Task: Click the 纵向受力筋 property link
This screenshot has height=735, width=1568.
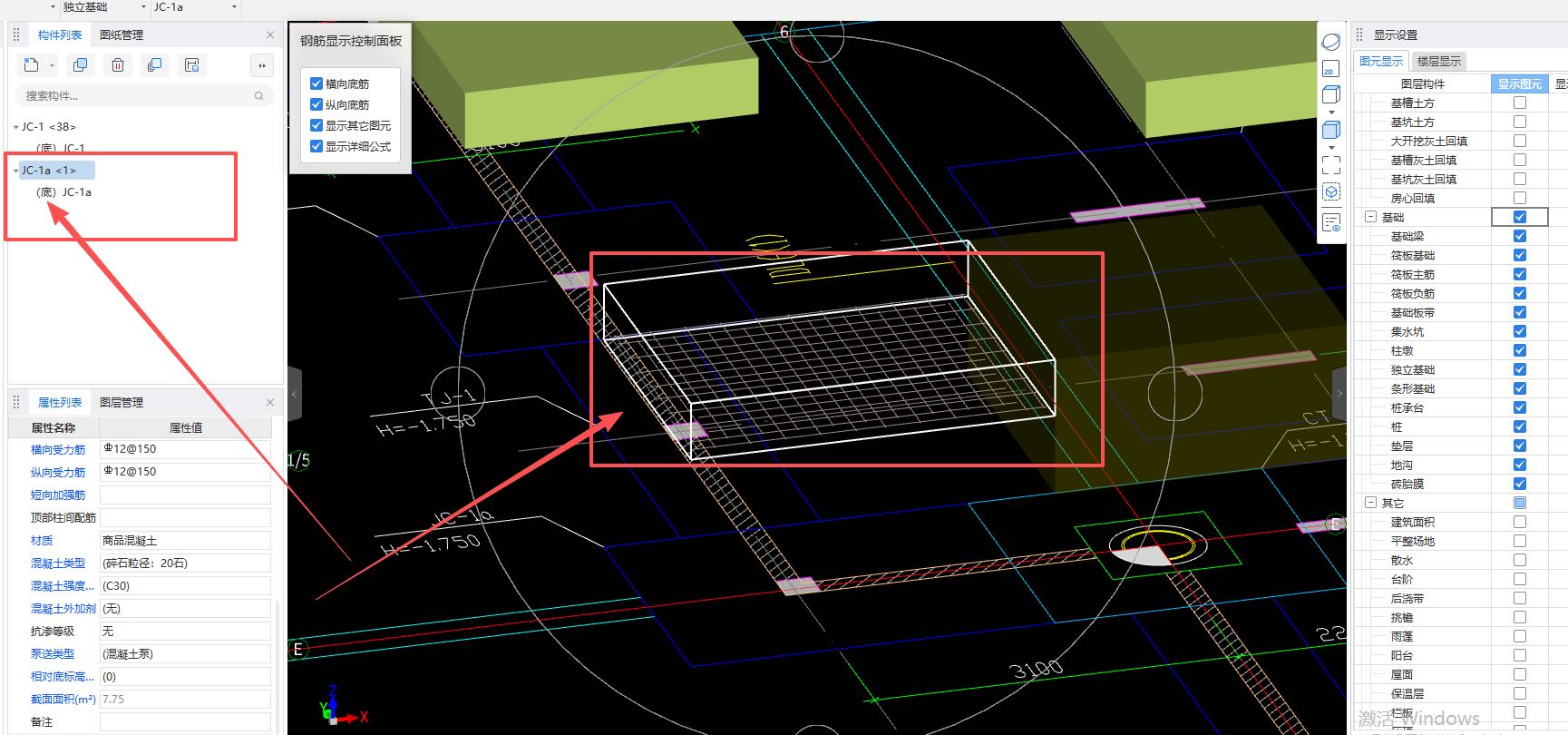Action: pyautogui.click(x=58, y=472)
